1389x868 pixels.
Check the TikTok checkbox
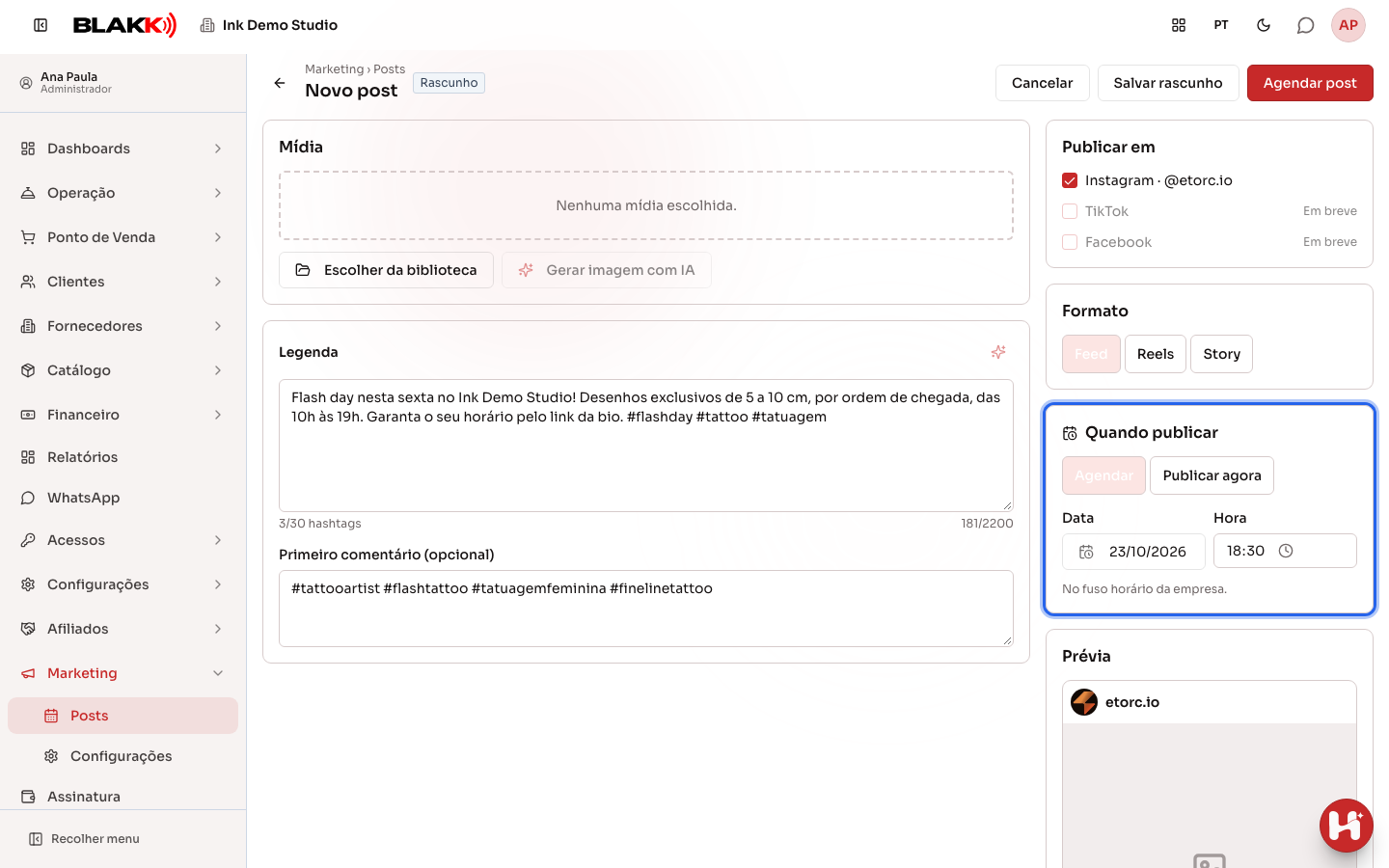click(1070, 211)
